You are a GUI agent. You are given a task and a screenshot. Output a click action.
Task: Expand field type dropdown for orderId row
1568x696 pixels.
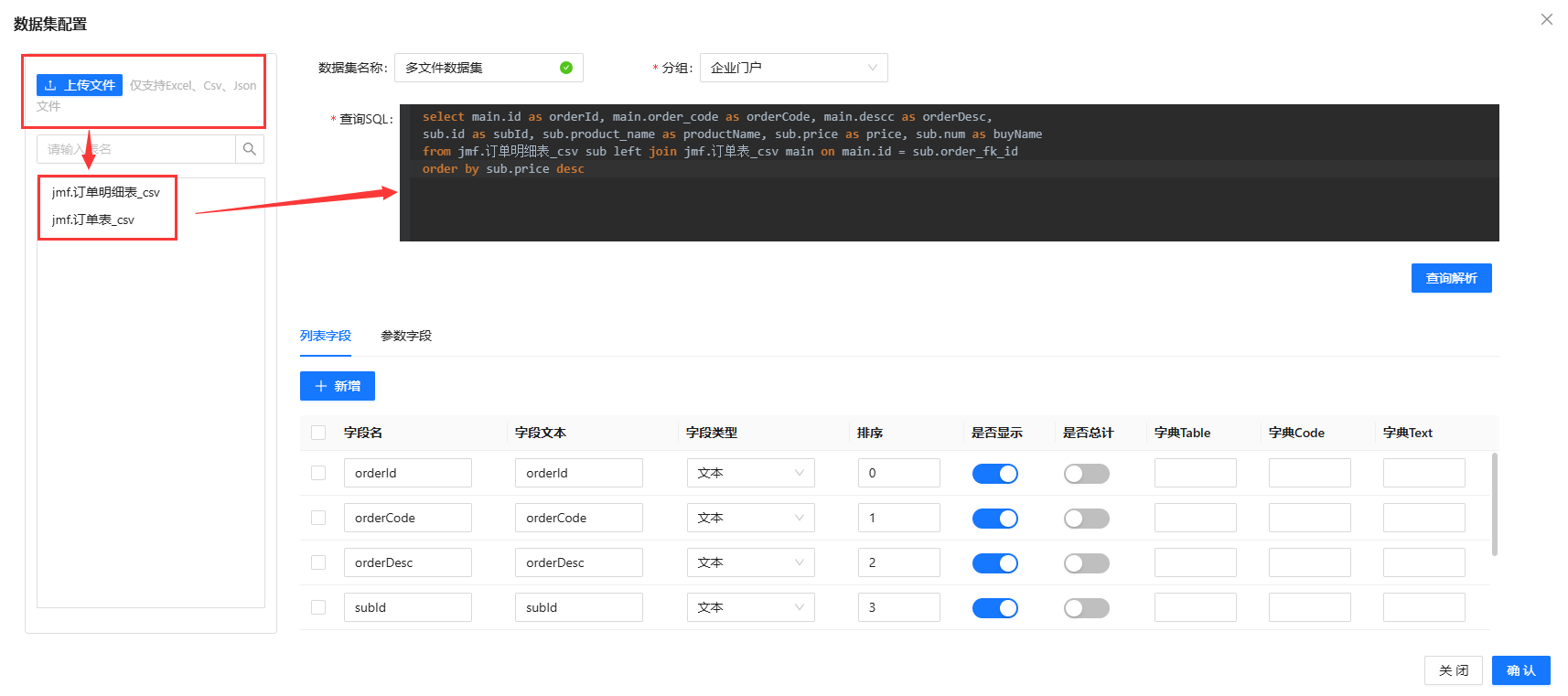tap(750, 473)
